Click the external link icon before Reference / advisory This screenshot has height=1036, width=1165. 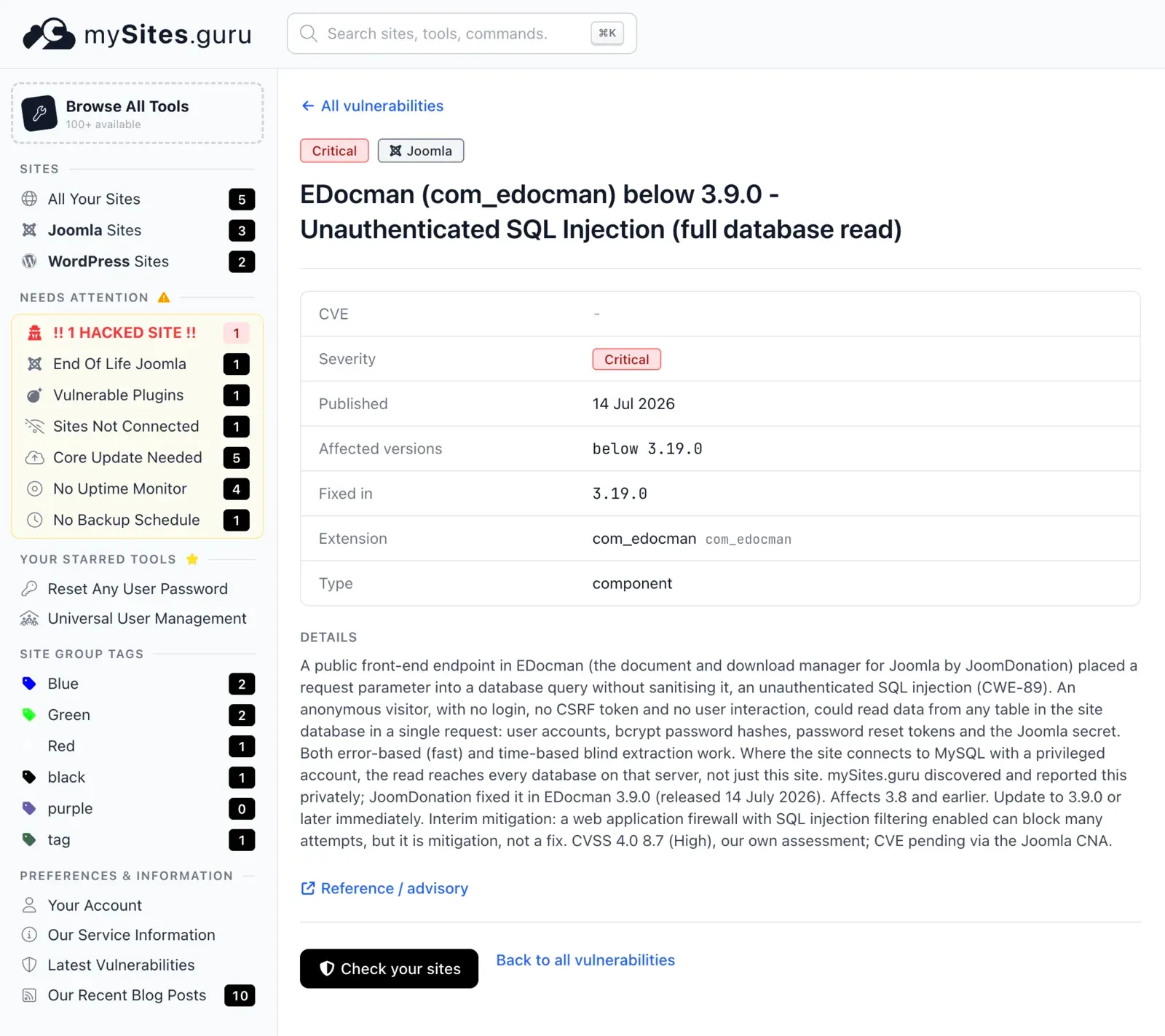[308, 888]
